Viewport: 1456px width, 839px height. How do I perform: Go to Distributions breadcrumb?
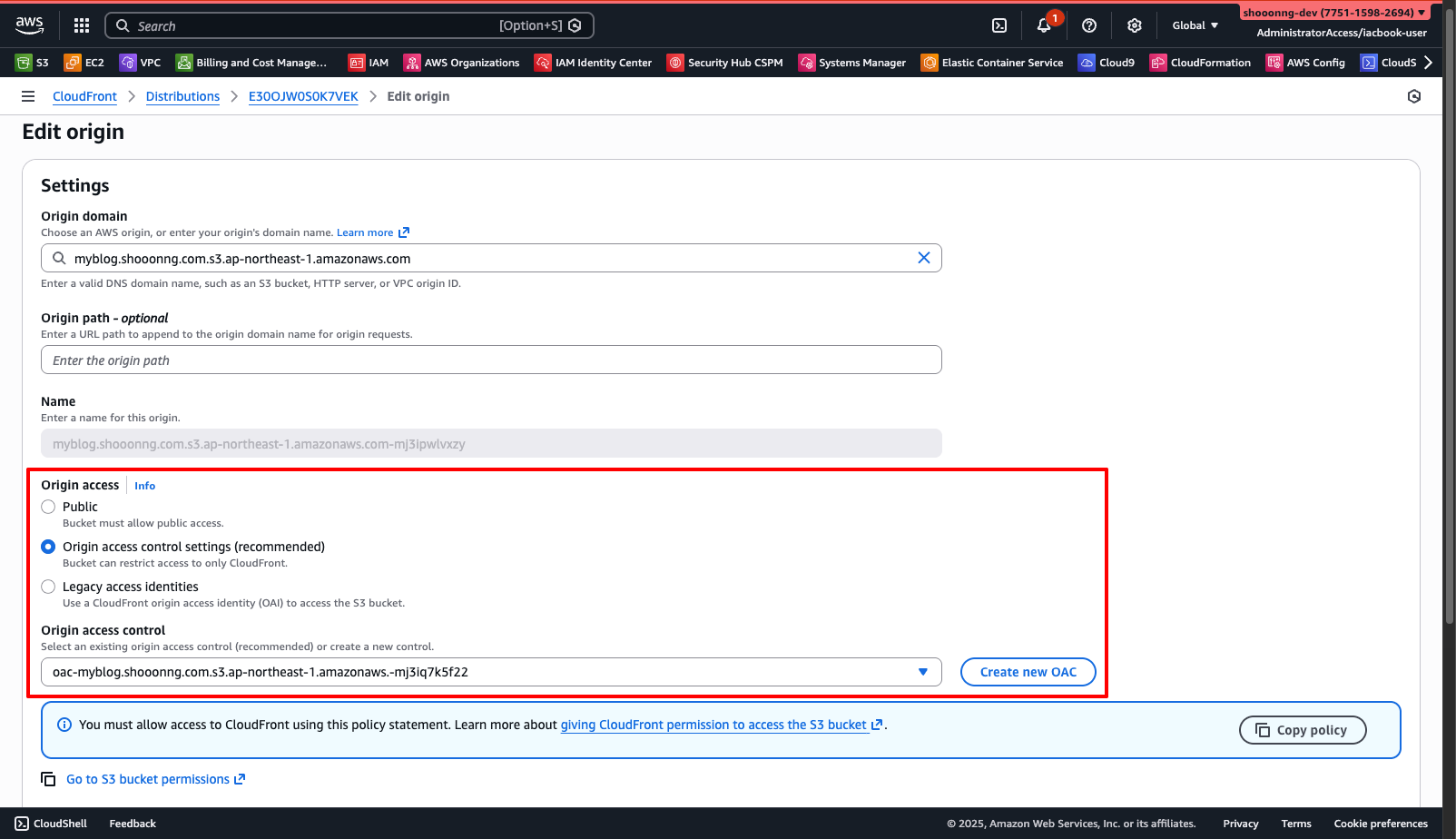pos(182,96)
